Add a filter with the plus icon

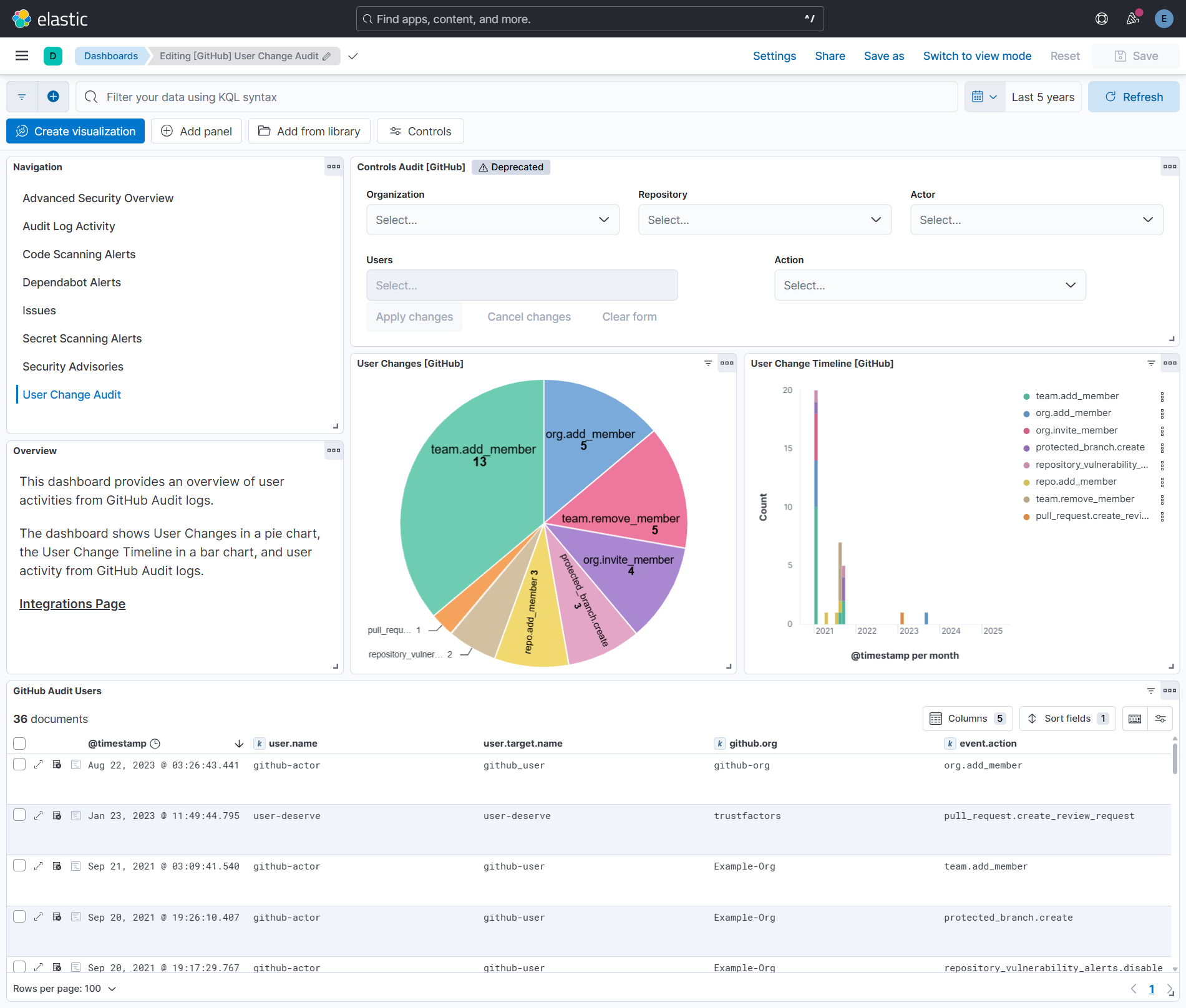pos(53,97)
